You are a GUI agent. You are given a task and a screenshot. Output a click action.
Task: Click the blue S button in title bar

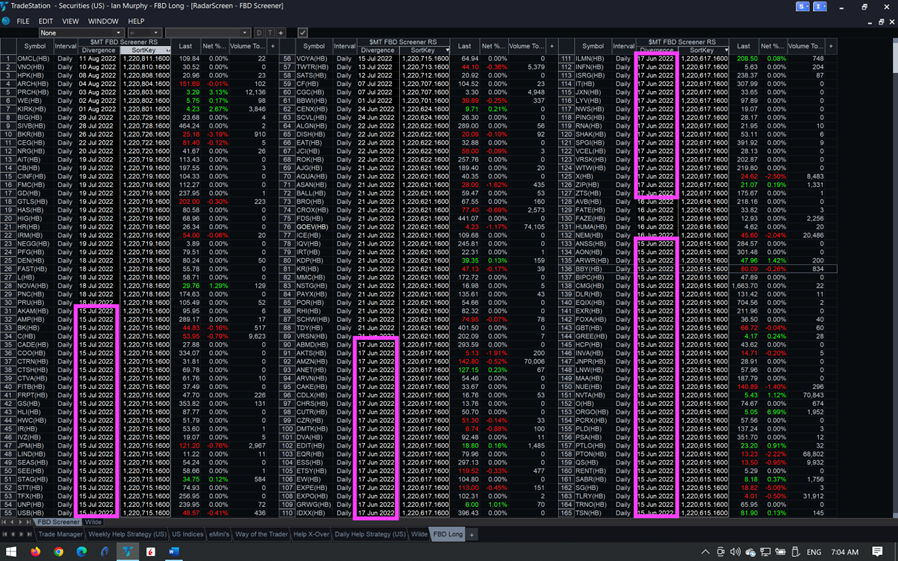(x=802, y=7)
